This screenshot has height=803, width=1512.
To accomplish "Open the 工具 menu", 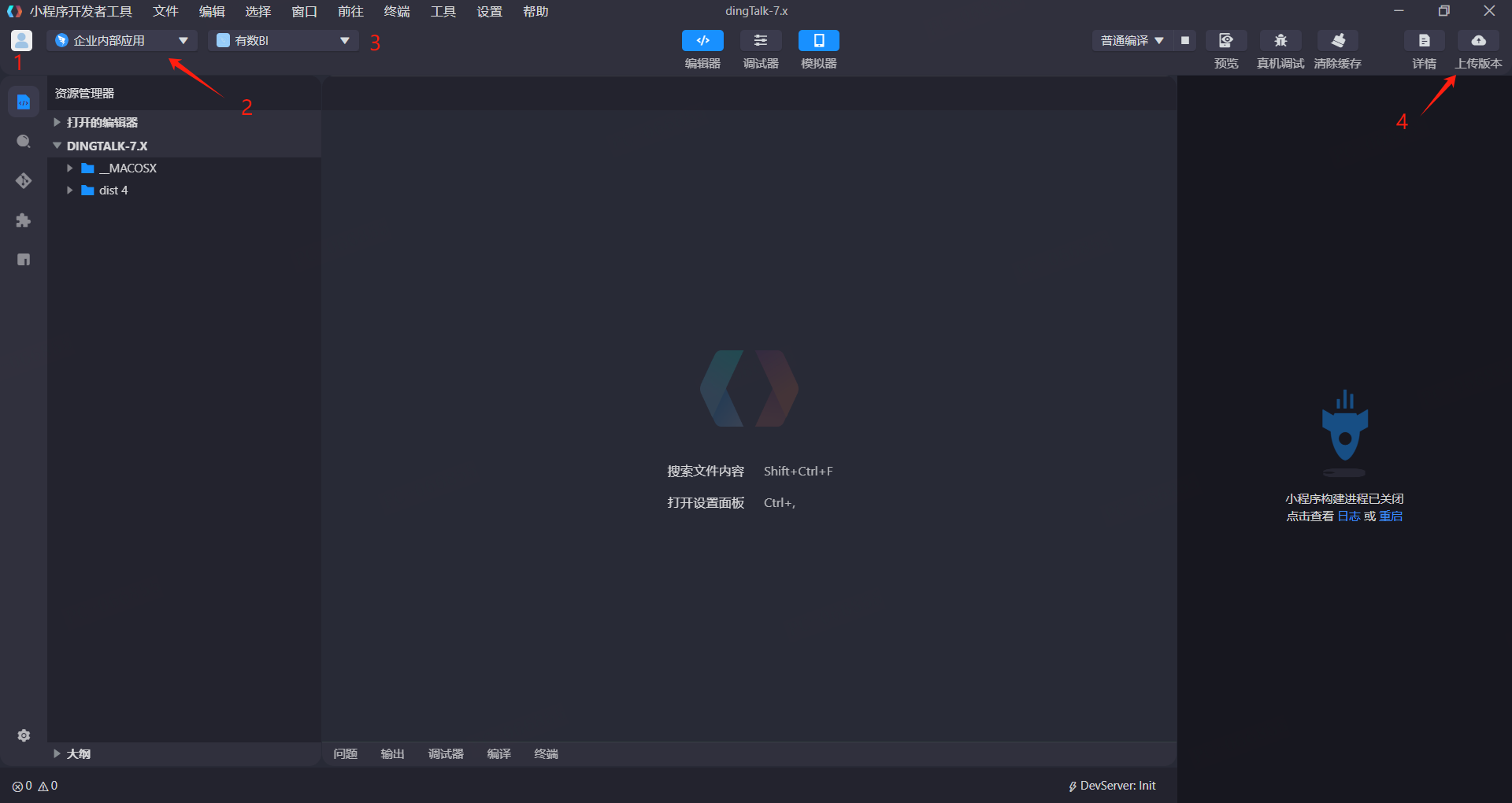I will [443, 12].
